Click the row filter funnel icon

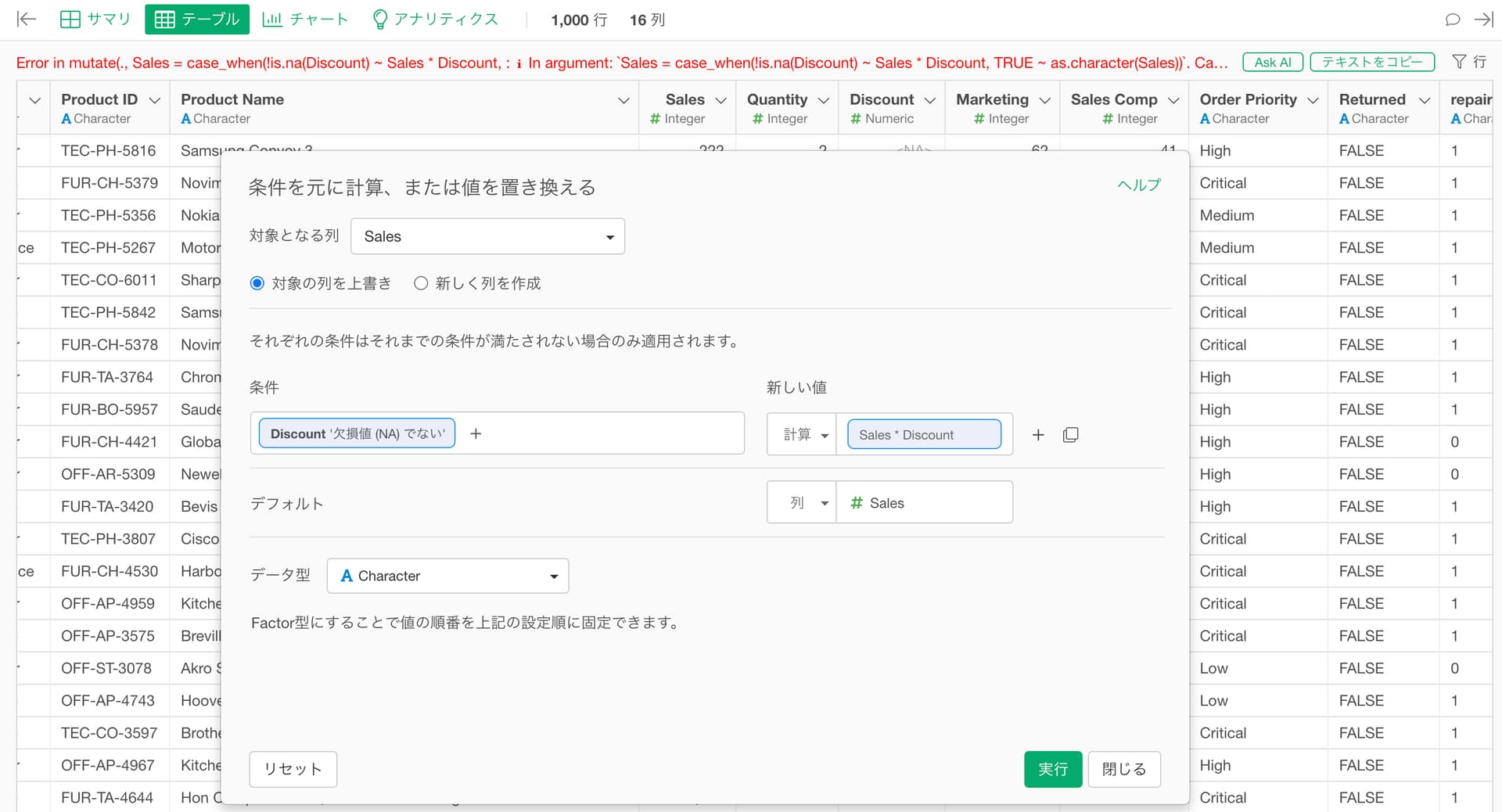(x=1459, y=62)
